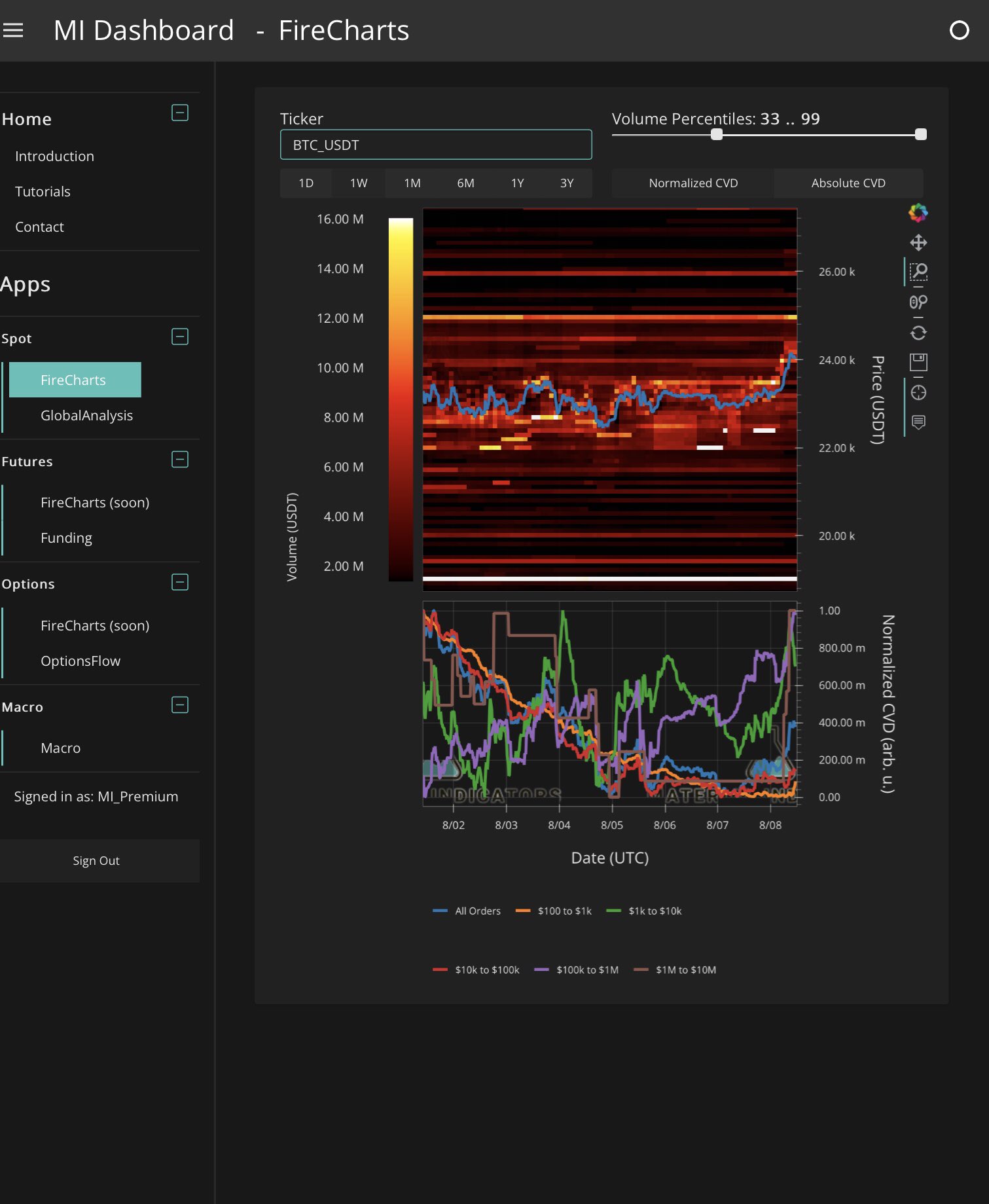Select the 6M timeframe
Viewport: 989px width, 1204px height.
(465, 183)
